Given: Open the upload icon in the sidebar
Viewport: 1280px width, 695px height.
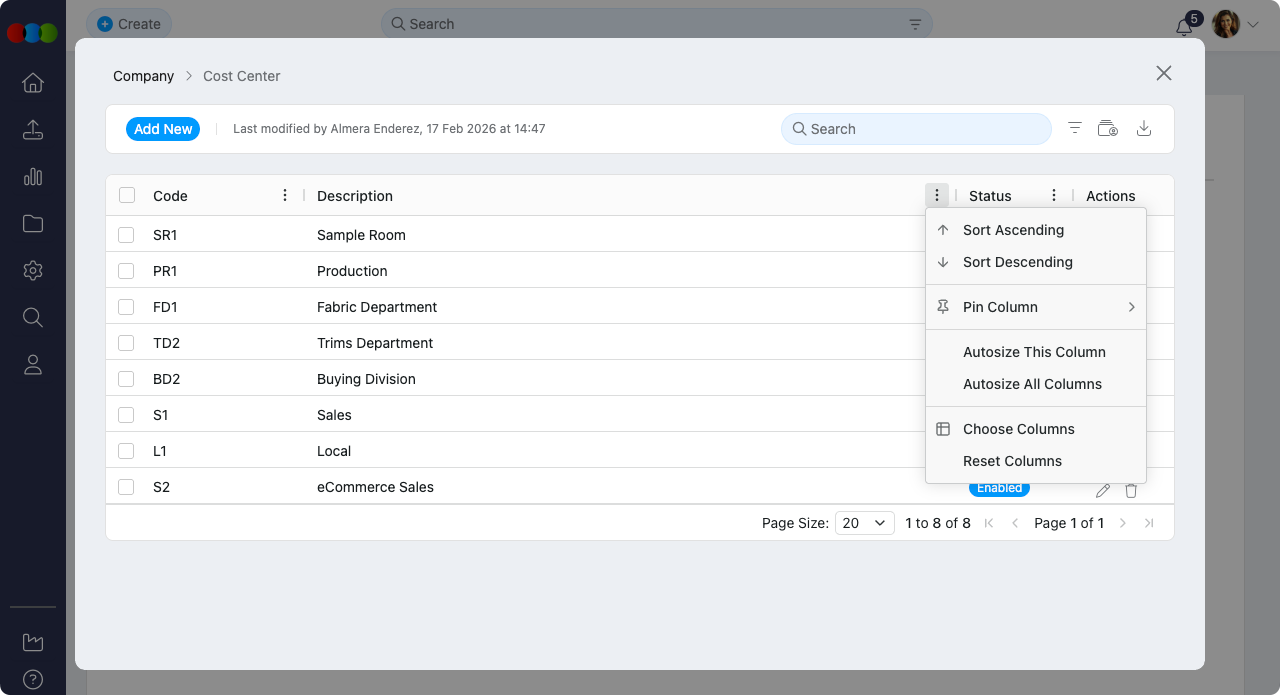Looking at the screenshot, I should [32, 130].
